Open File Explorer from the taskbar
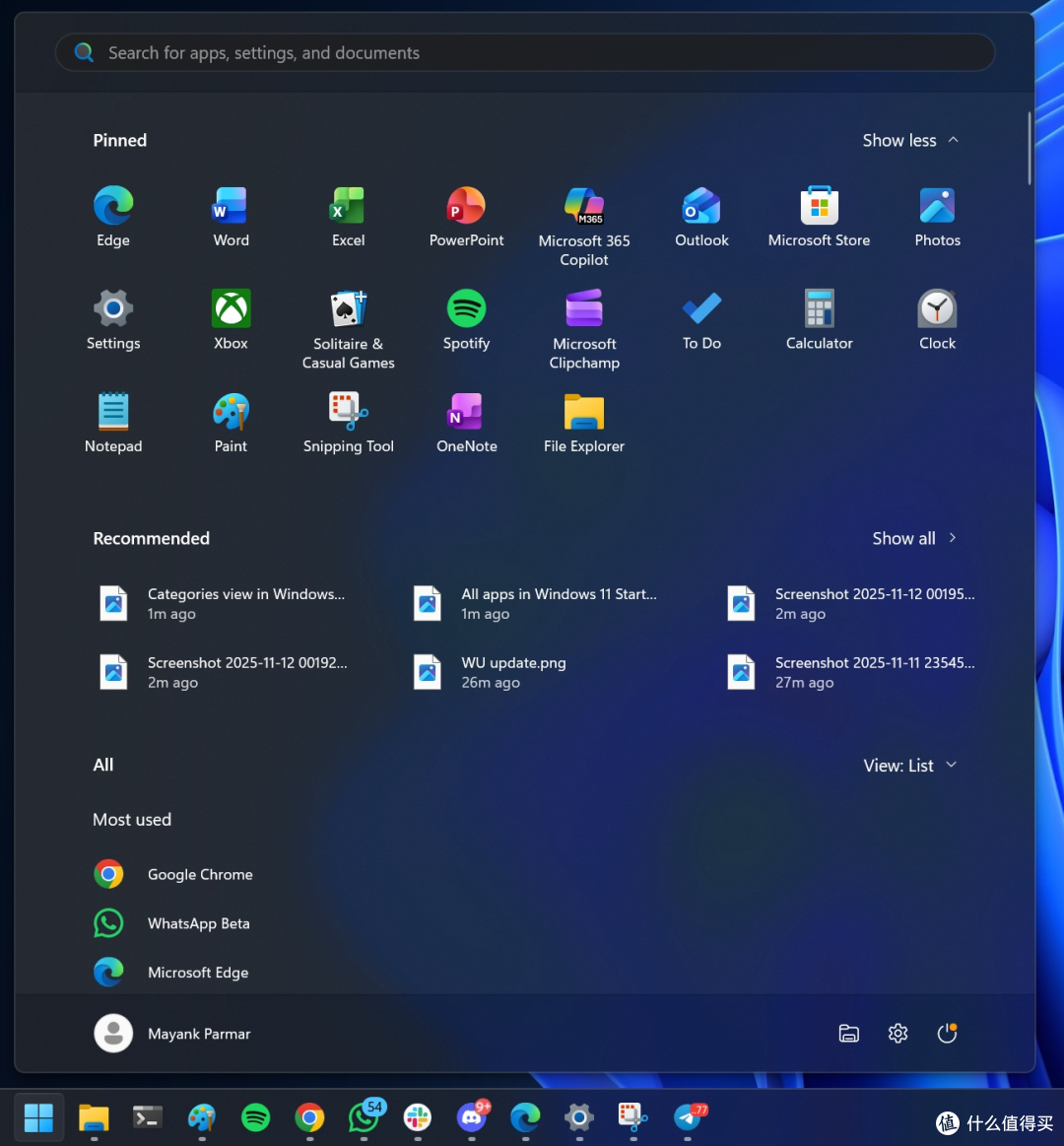 click(x=94, y=1117)
